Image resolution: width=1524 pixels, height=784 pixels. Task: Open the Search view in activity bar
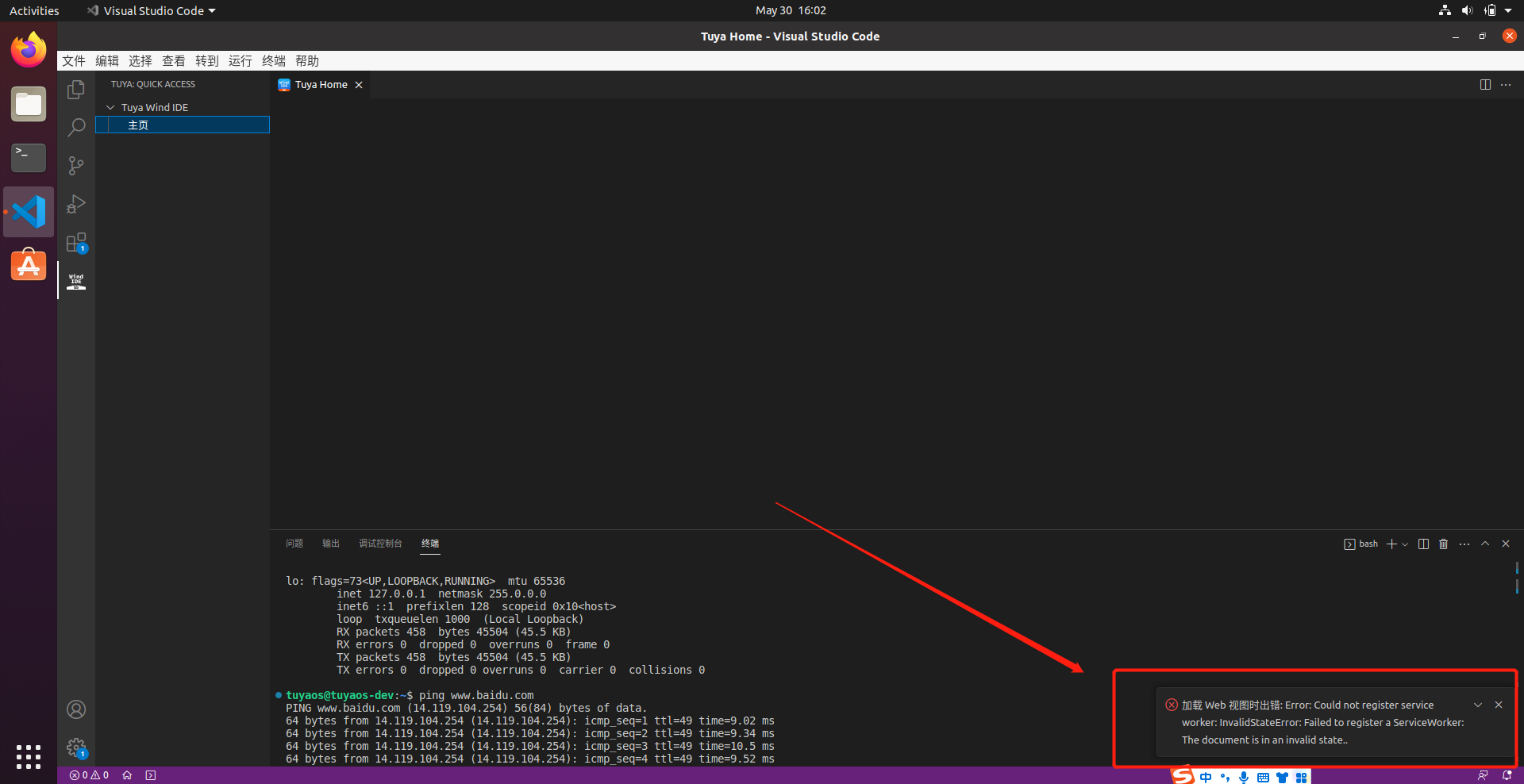76,128
